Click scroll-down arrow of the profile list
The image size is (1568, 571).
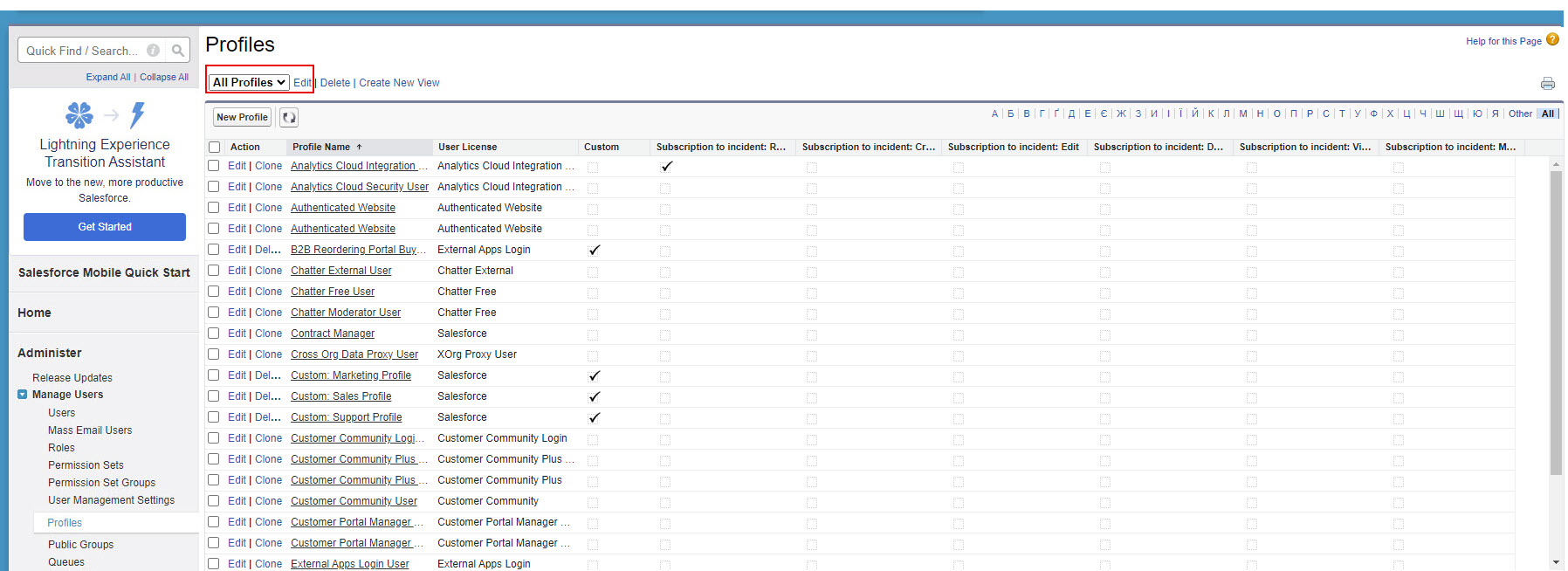[x=1556, y=562]
